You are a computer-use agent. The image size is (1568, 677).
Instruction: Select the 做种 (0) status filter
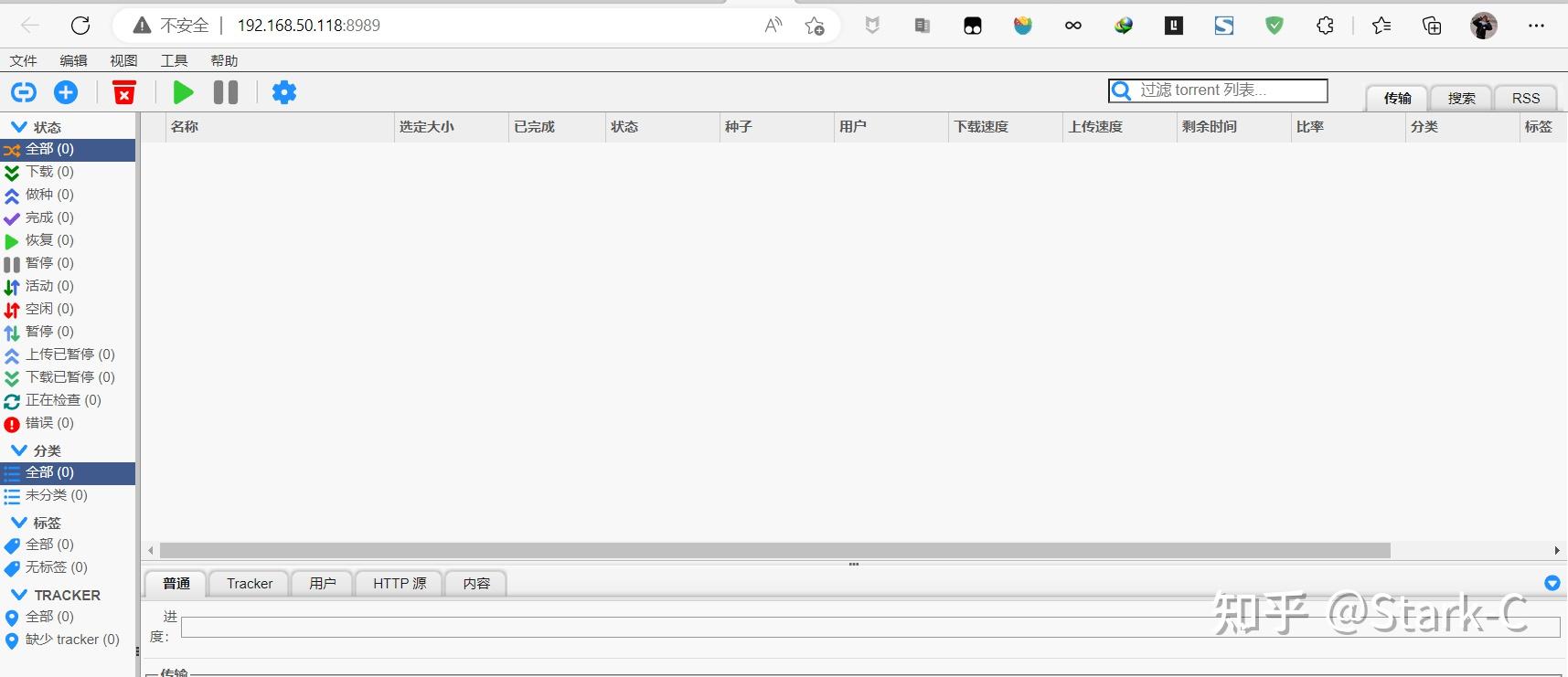68,195
